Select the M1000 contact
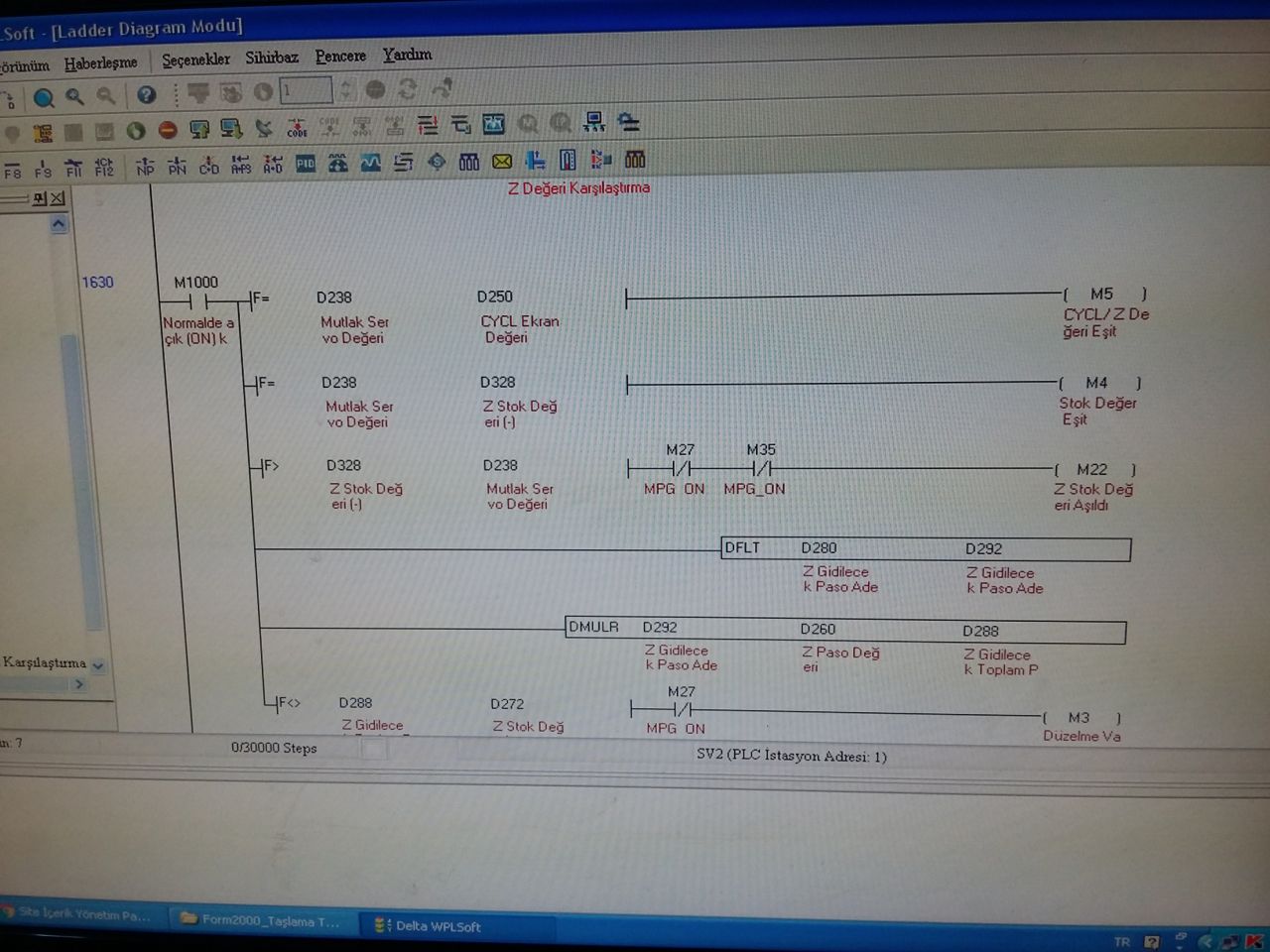The height and width of the screenshot is (952, 1270). (x=195, y=301)
